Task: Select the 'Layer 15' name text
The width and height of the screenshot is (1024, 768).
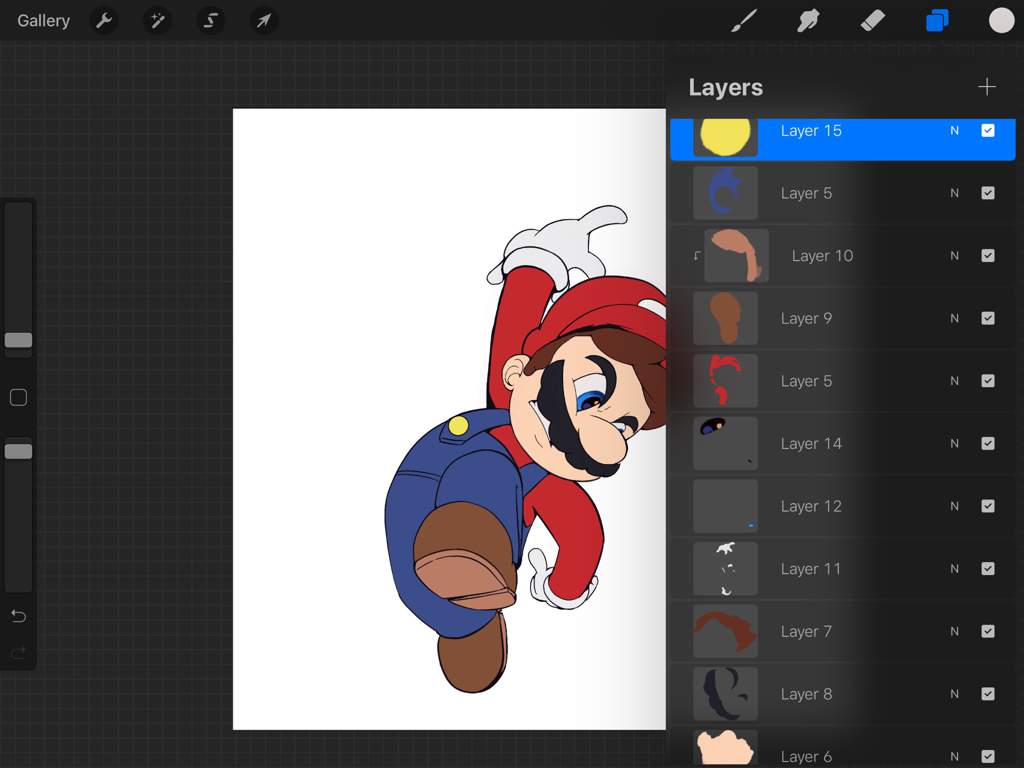Action: coord(811,131)
